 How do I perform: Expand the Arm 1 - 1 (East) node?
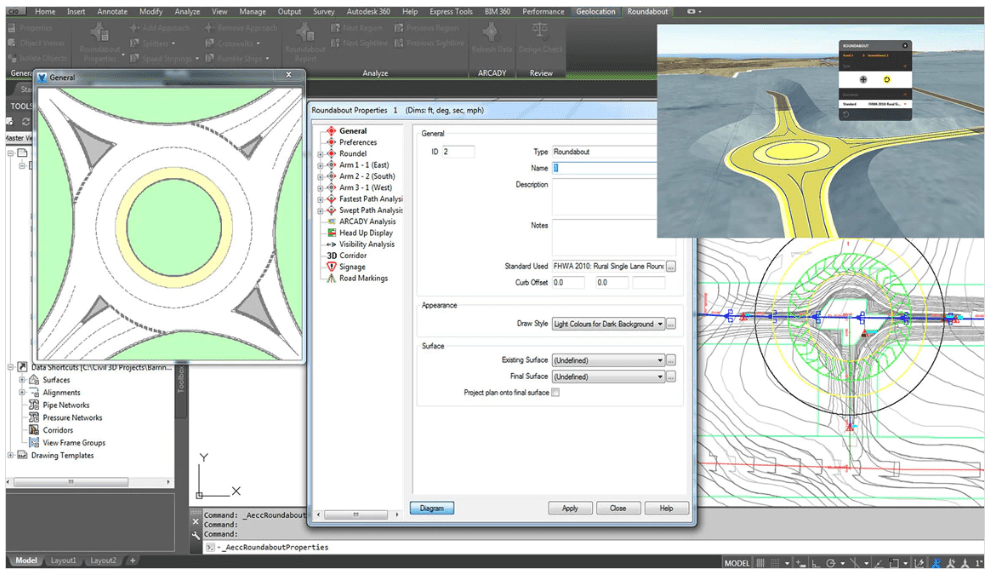(320, 165)
